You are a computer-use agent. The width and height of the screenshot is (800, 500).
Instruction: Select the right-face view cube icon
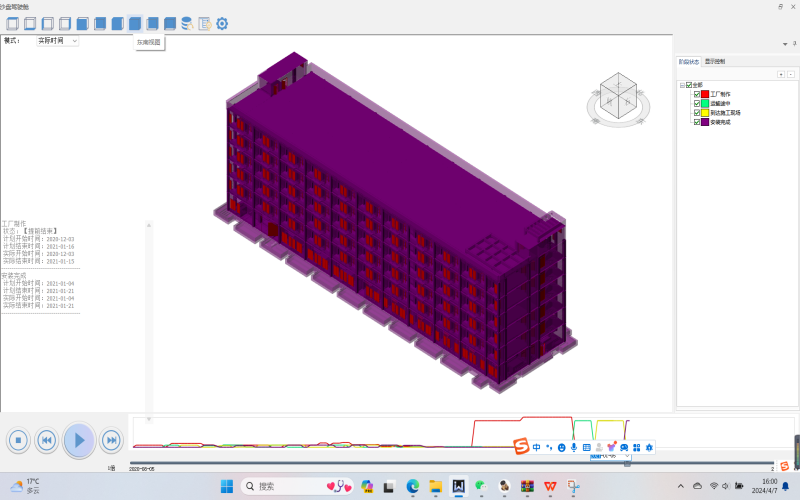(65, 23)
